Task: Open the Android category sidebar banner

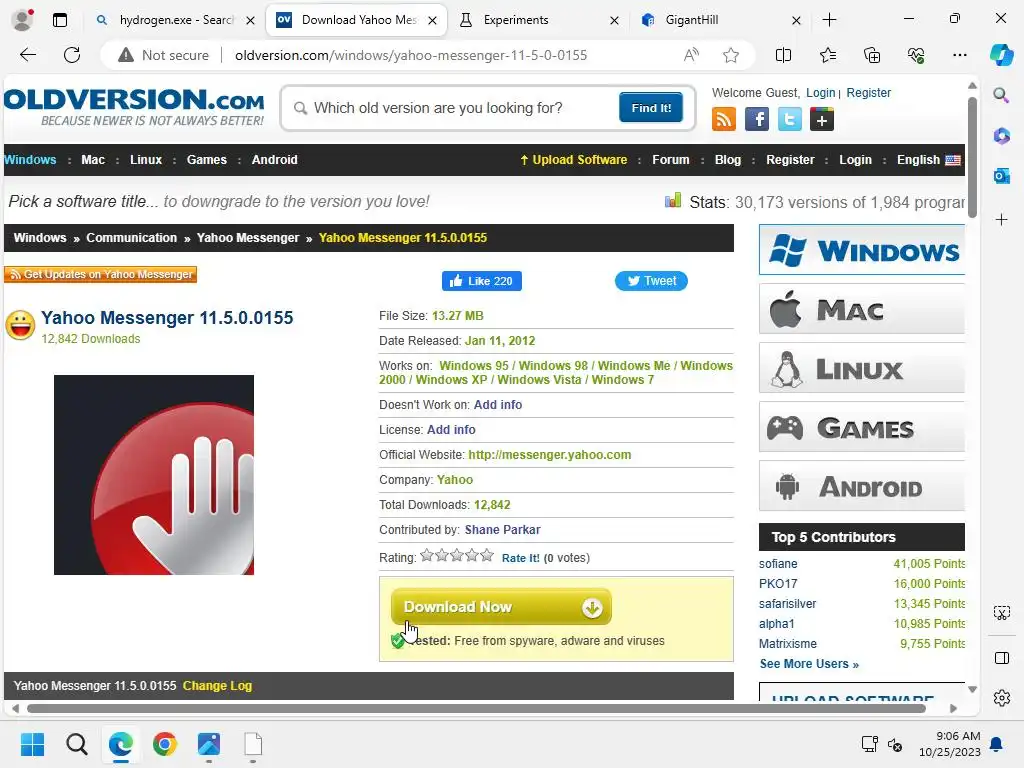Action: pyautogui.click(x=861, y=487)
